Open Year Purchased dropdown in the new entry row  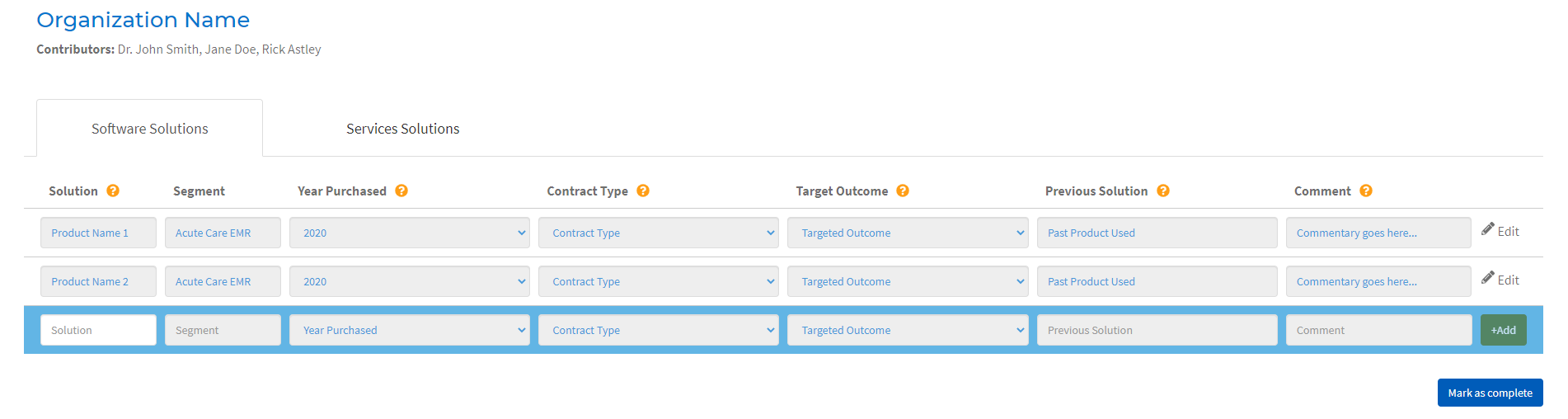pyautogui.click(x=410, y=330)
